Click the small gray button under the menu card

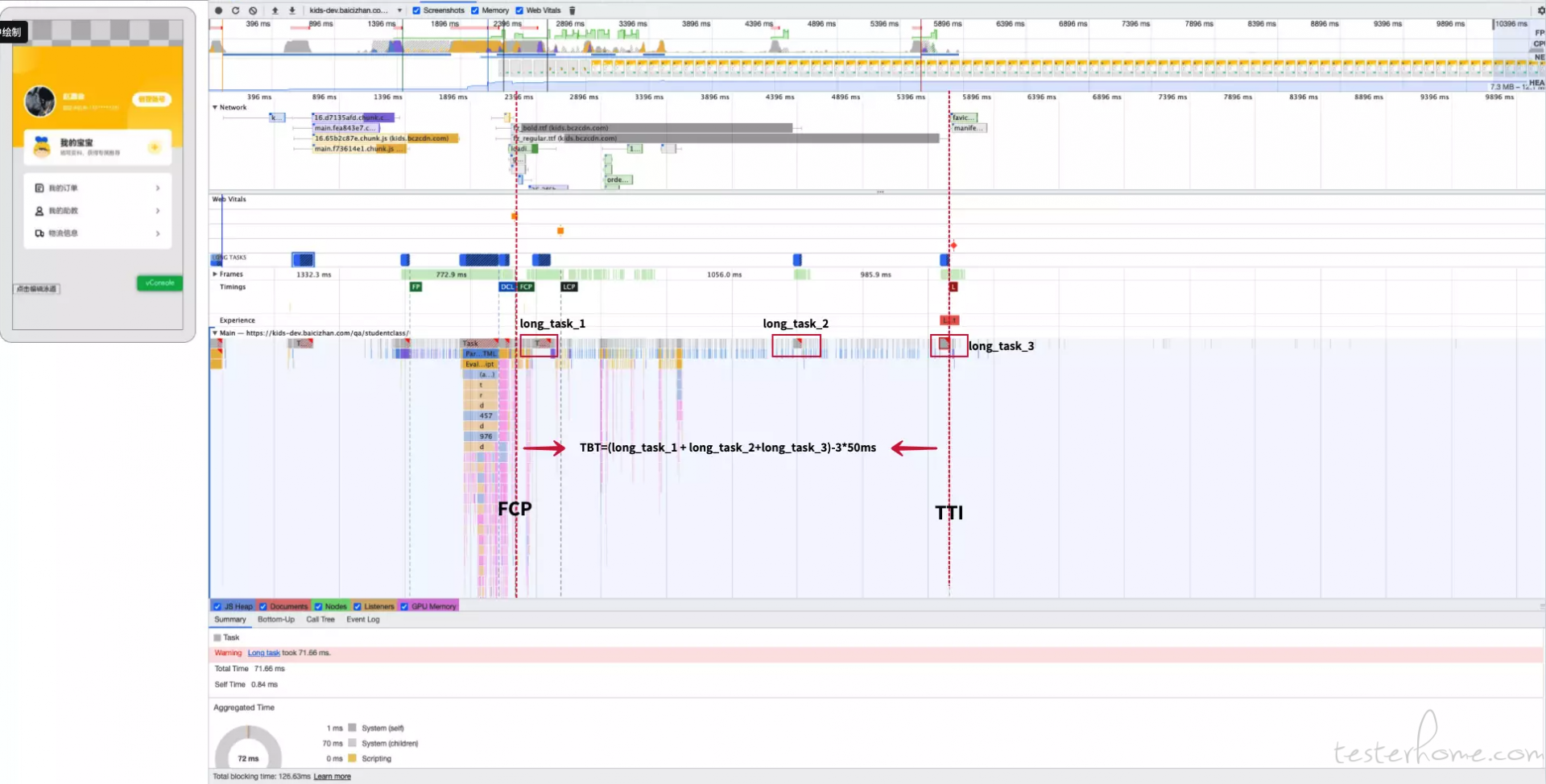tap(37, 288)
